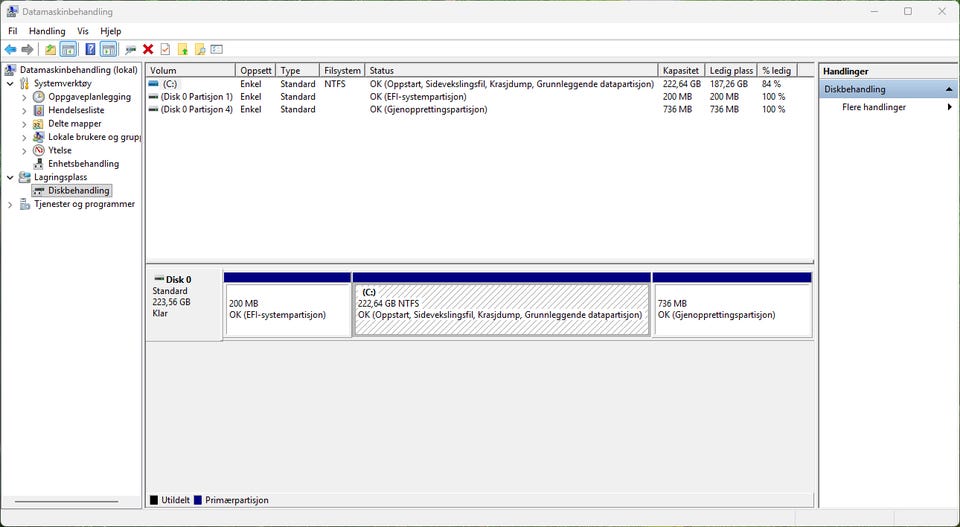Click the black Utildelt legend swatch

tap(154, 500)
